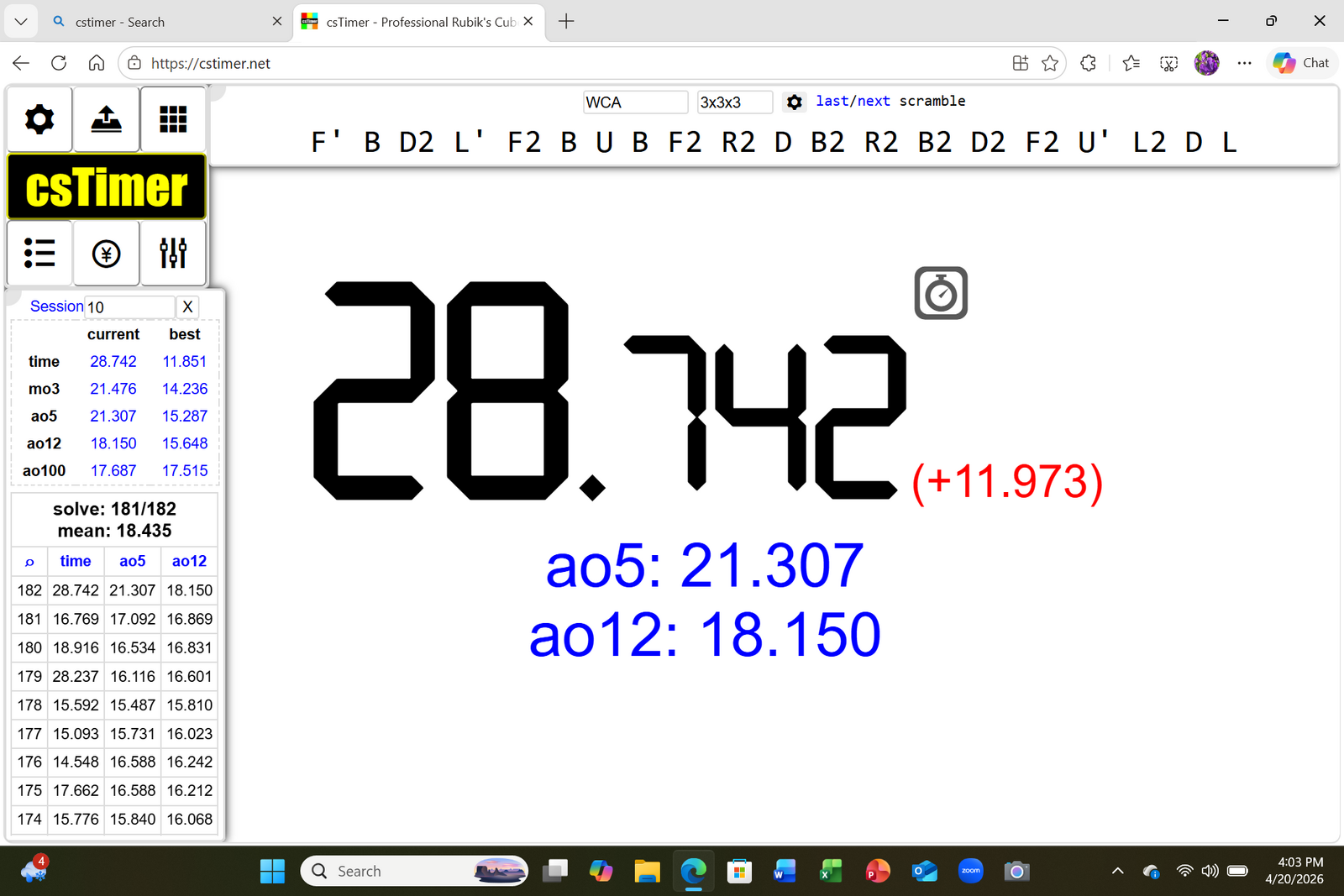The height and width of the screenshot is (896, 1344).
Task: Open the donate yen coin icon
Action: click(x=106, y=253)
